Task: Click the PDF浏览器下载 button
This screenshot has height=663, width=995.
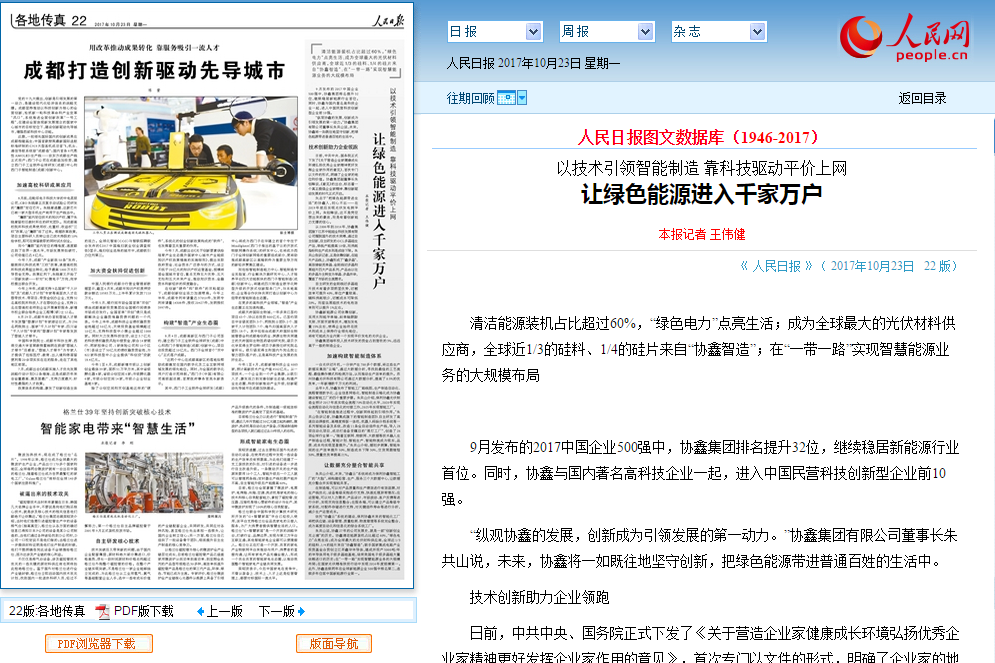Action: [97, 643]
